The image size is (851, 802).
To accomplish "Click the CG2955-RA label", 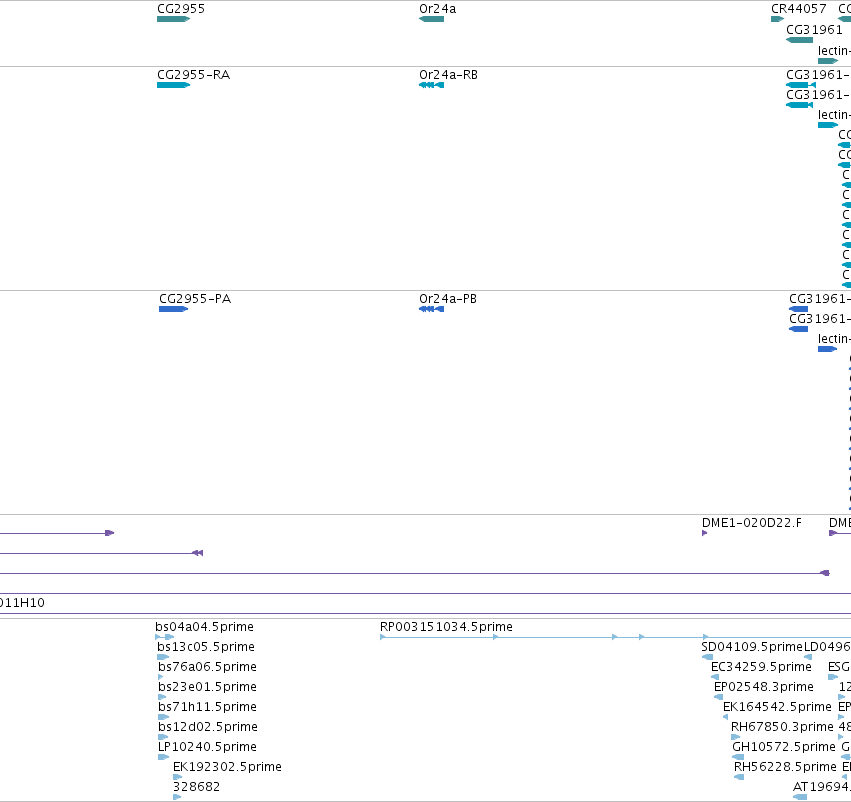I will [x=194, y=74].
